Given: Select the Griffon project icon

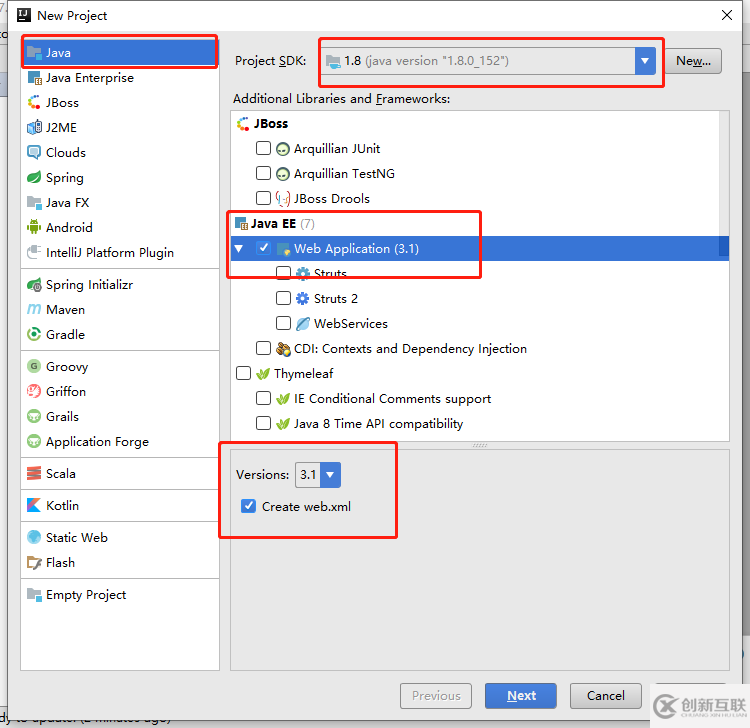Looking at the screenshot, I should (x=33, y=391).
